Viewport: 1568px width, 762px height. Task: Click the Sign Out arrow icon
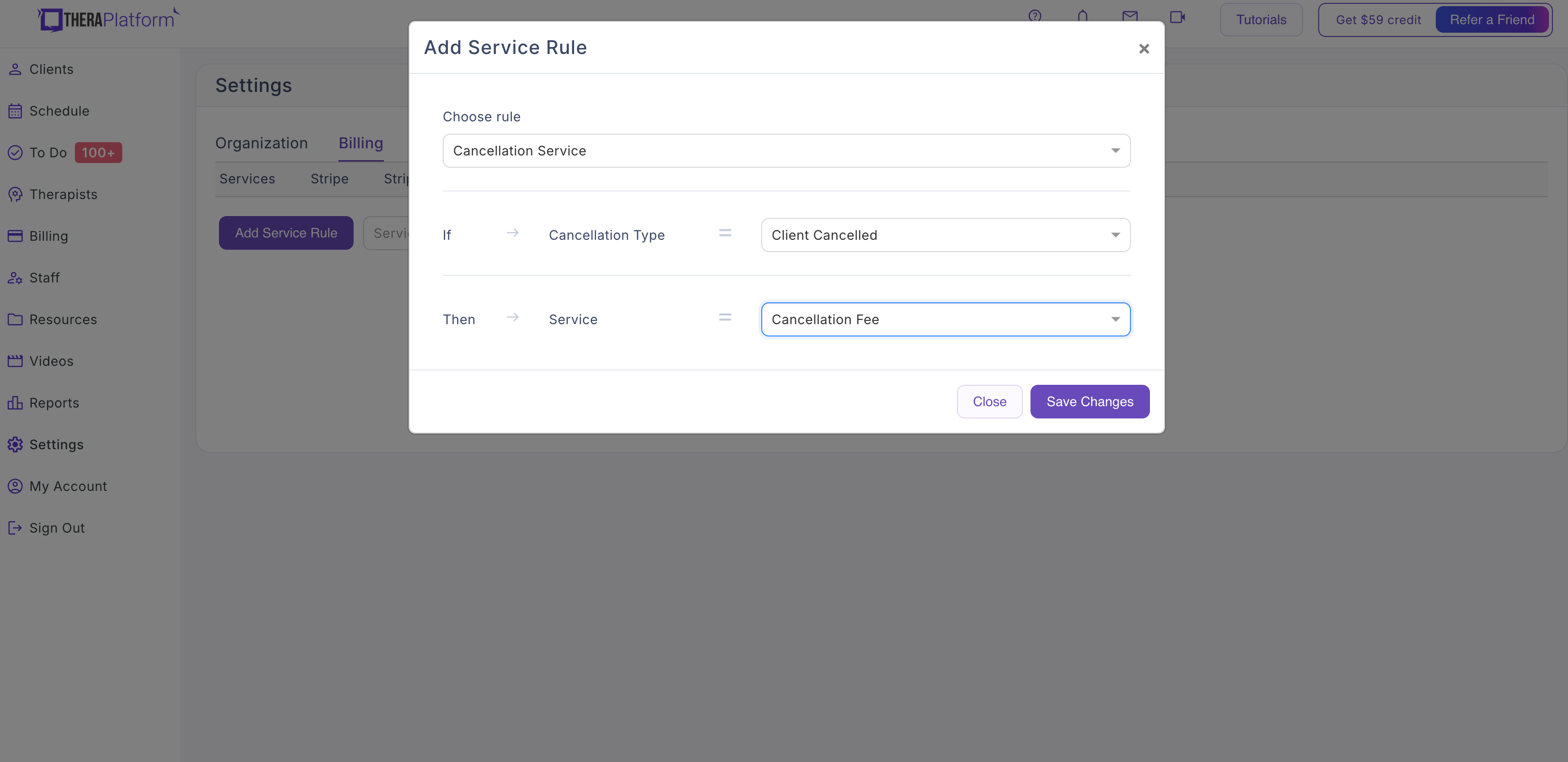(x=15, y=528)
